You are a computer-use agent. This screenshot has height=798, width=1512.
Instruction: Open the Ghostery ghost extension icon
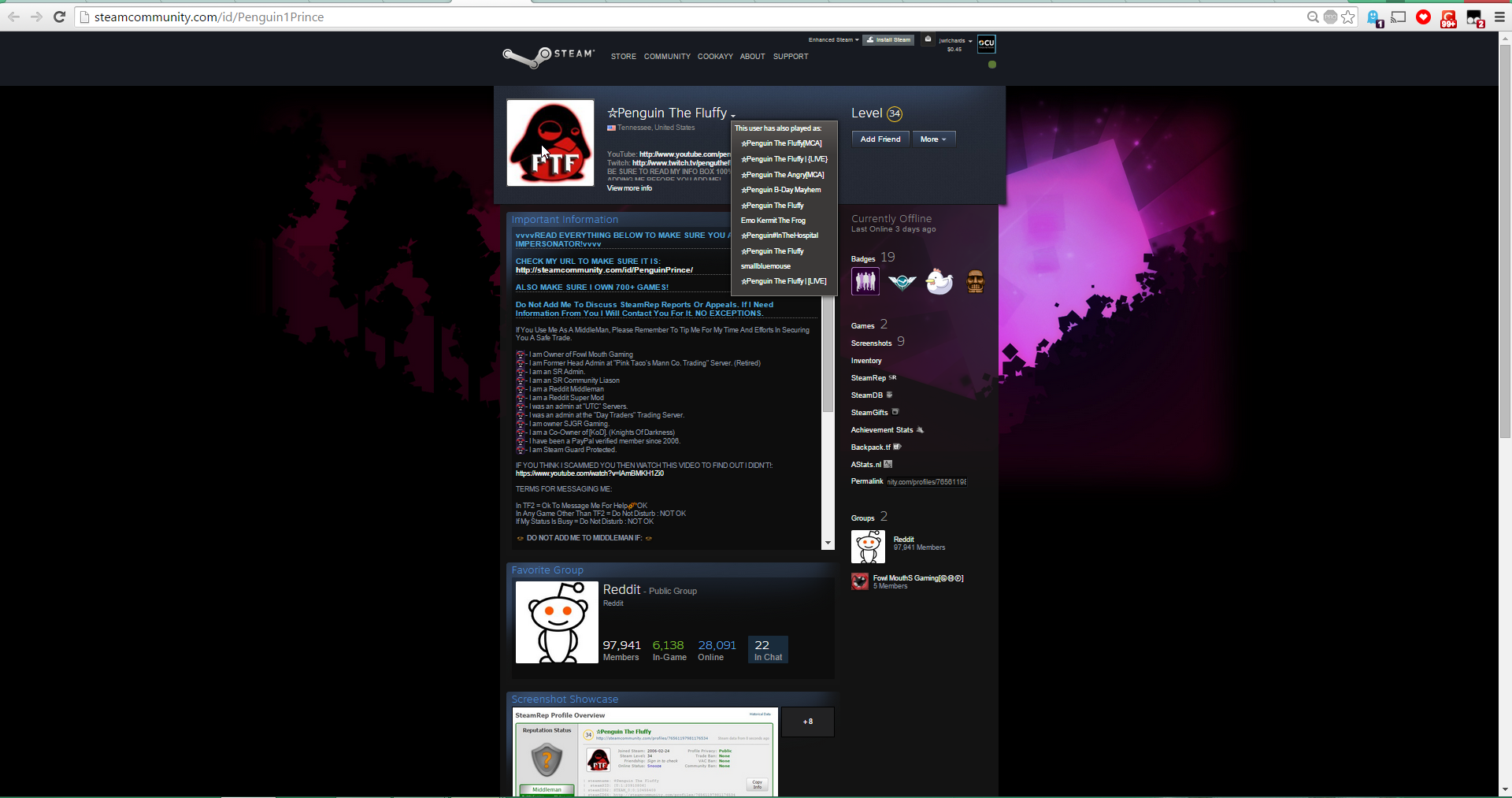1375,18
